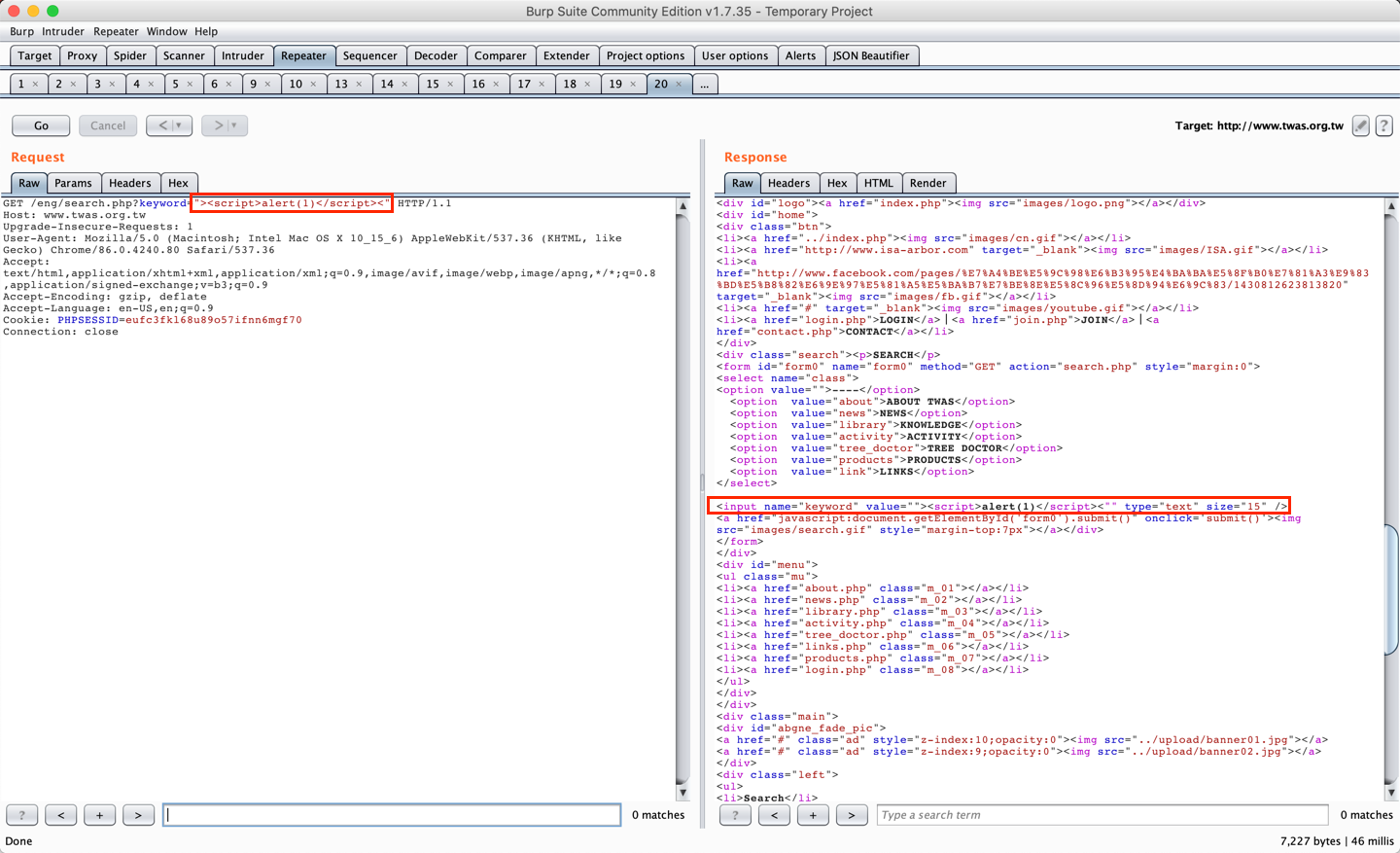This screenshot has width=1400, height=853.
Task: Go to previous match in response search
Action: pos(774,815)
